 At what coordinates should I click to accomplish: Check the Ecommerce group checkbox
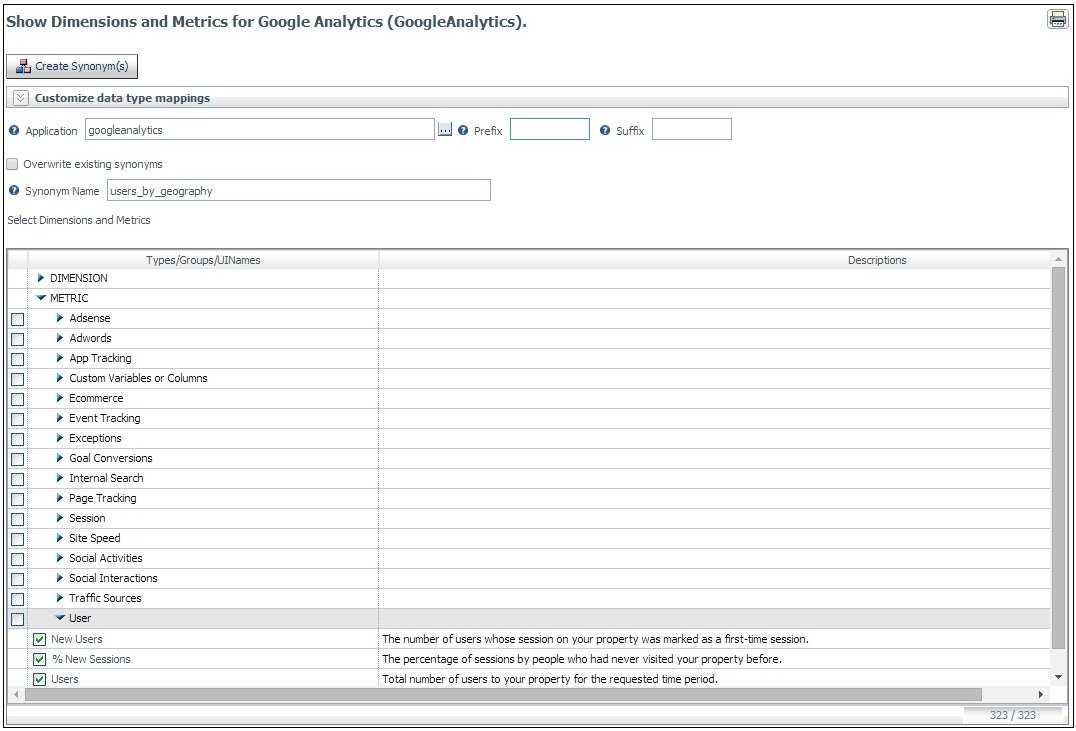point(18,399)
